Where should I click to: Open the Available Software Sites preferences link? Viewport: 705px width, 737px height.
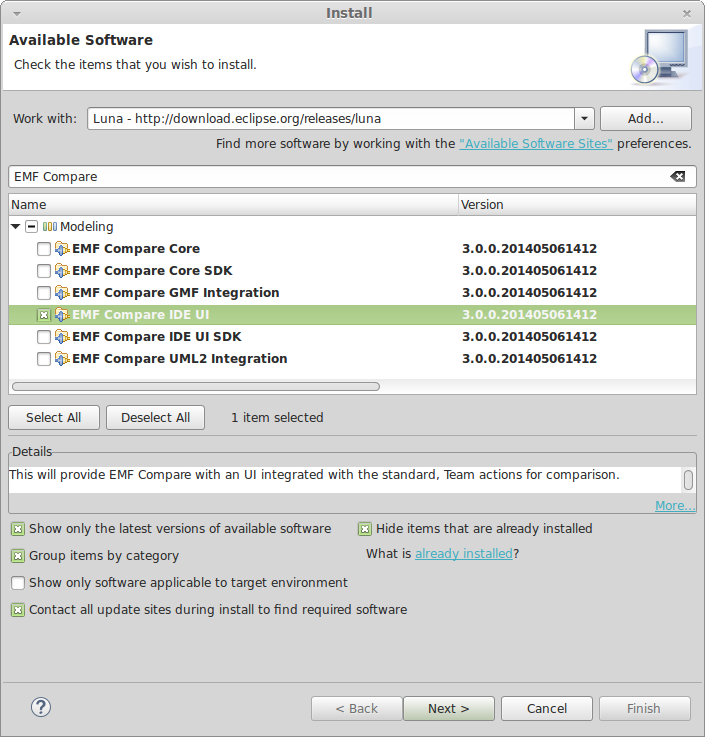536,144
